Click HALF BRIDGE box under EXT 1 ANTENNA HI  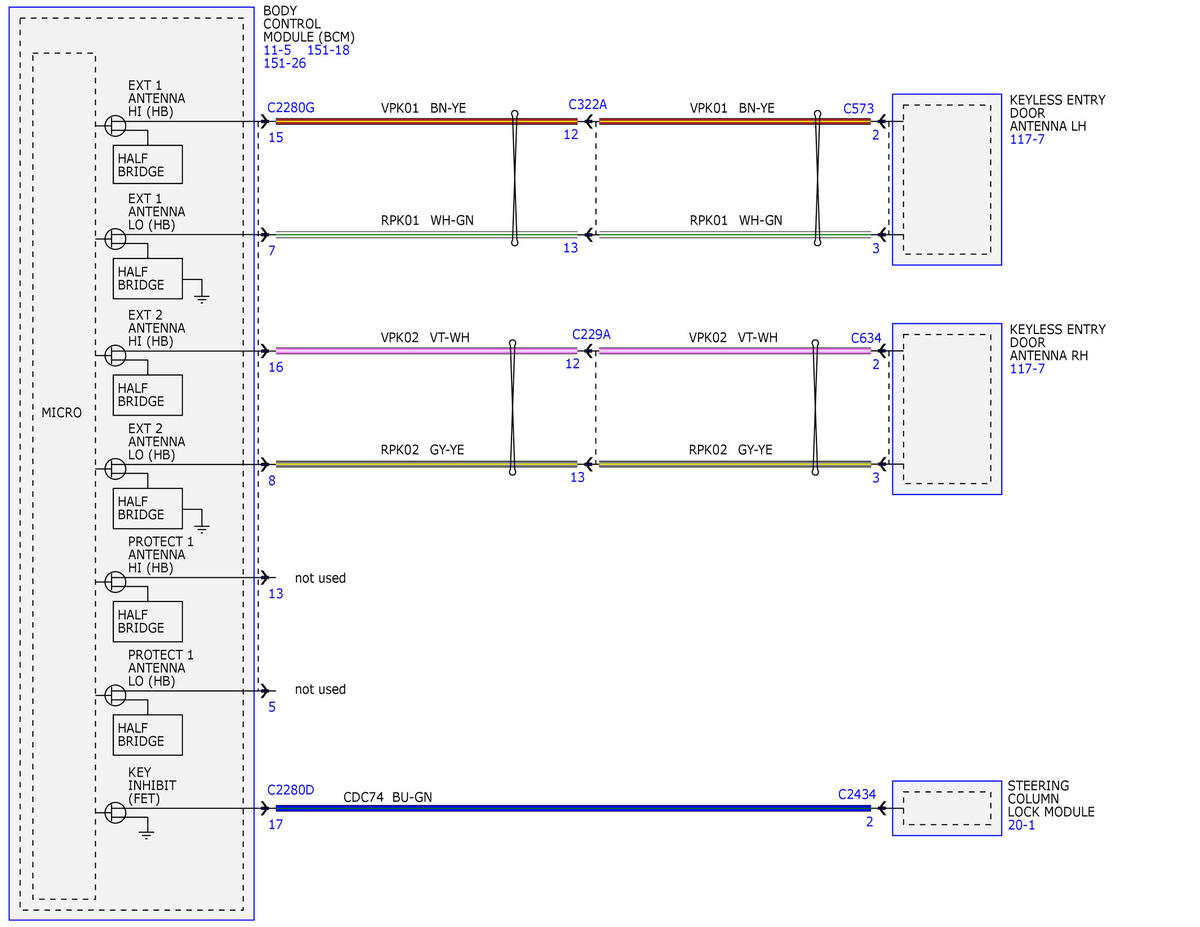(x=146, y=165)
